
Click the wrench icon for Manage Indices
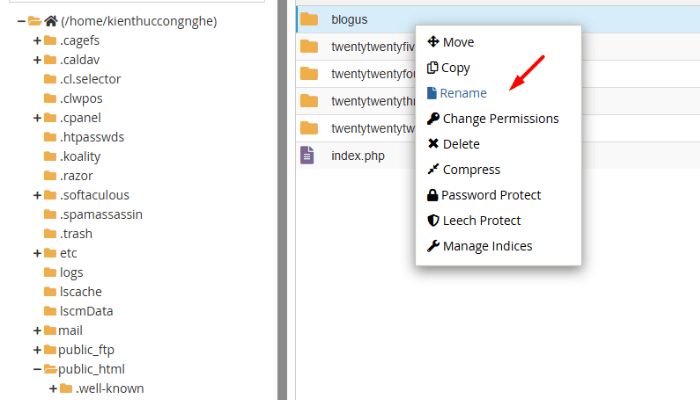(433, 246)
